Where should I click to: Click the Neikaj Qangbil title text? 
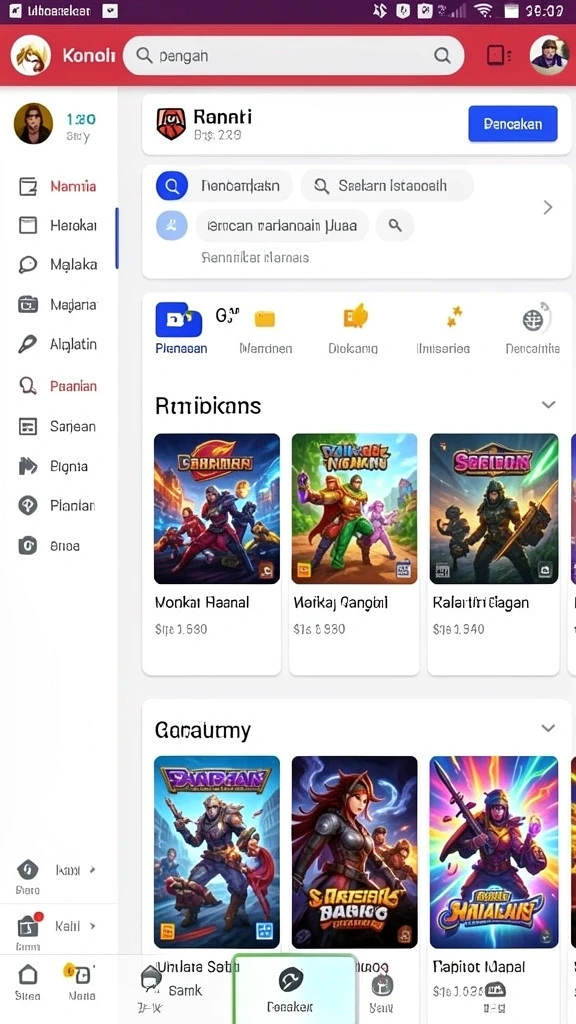(x=340, y=603)
